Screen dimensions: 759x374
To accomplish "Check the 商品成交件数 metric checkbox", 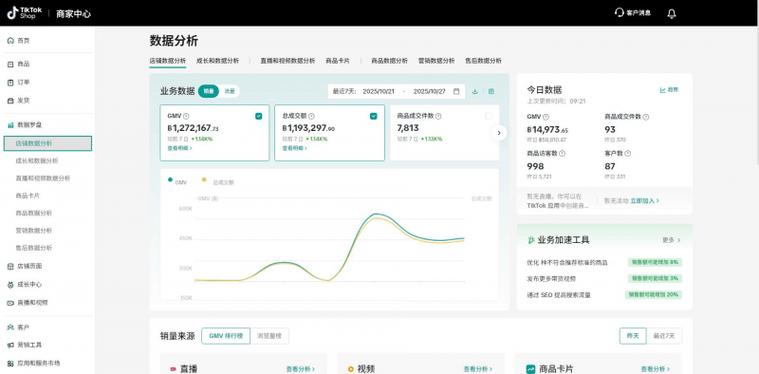I will pyautogui.click(x=488, y=116).
